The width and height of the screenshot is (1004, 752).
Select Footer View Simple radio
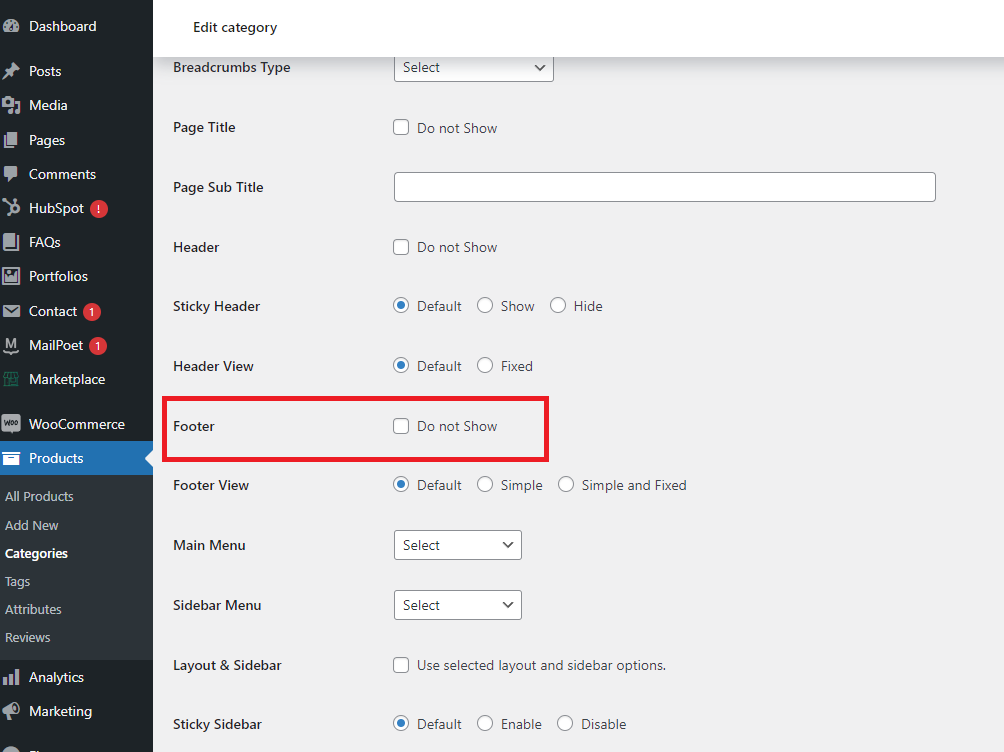click(x=485, y=484)
